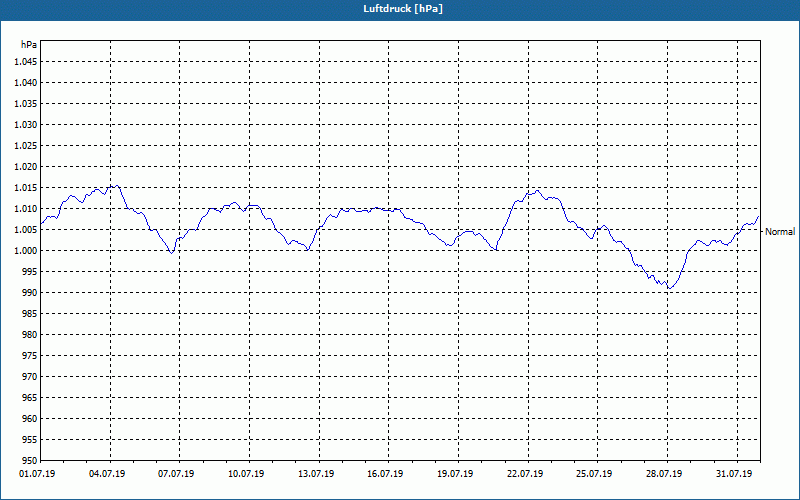Select the 31.07.19 date label

coord(734,474)
